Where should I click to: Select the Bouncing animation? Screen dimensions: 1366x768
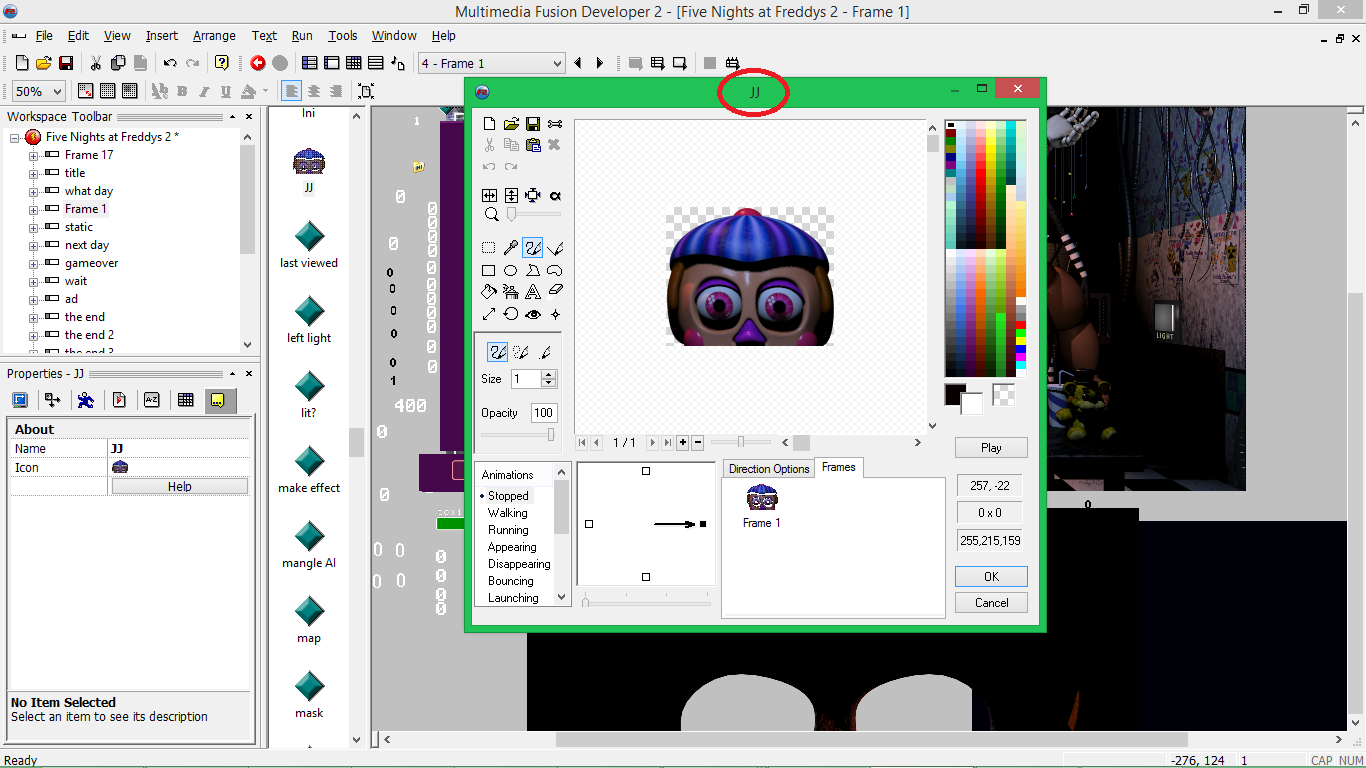510,581
